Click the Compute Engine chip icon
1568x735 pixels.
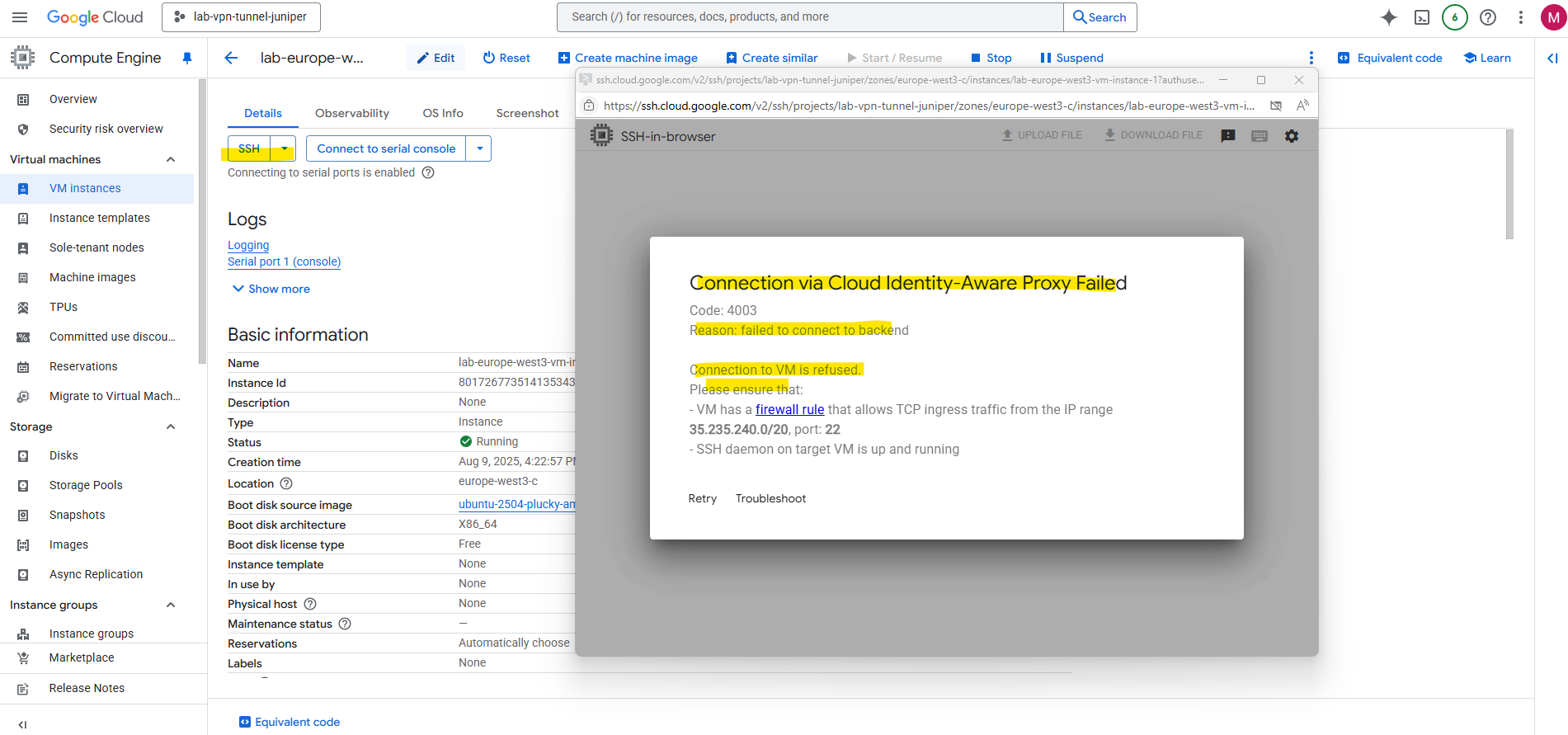23,57
